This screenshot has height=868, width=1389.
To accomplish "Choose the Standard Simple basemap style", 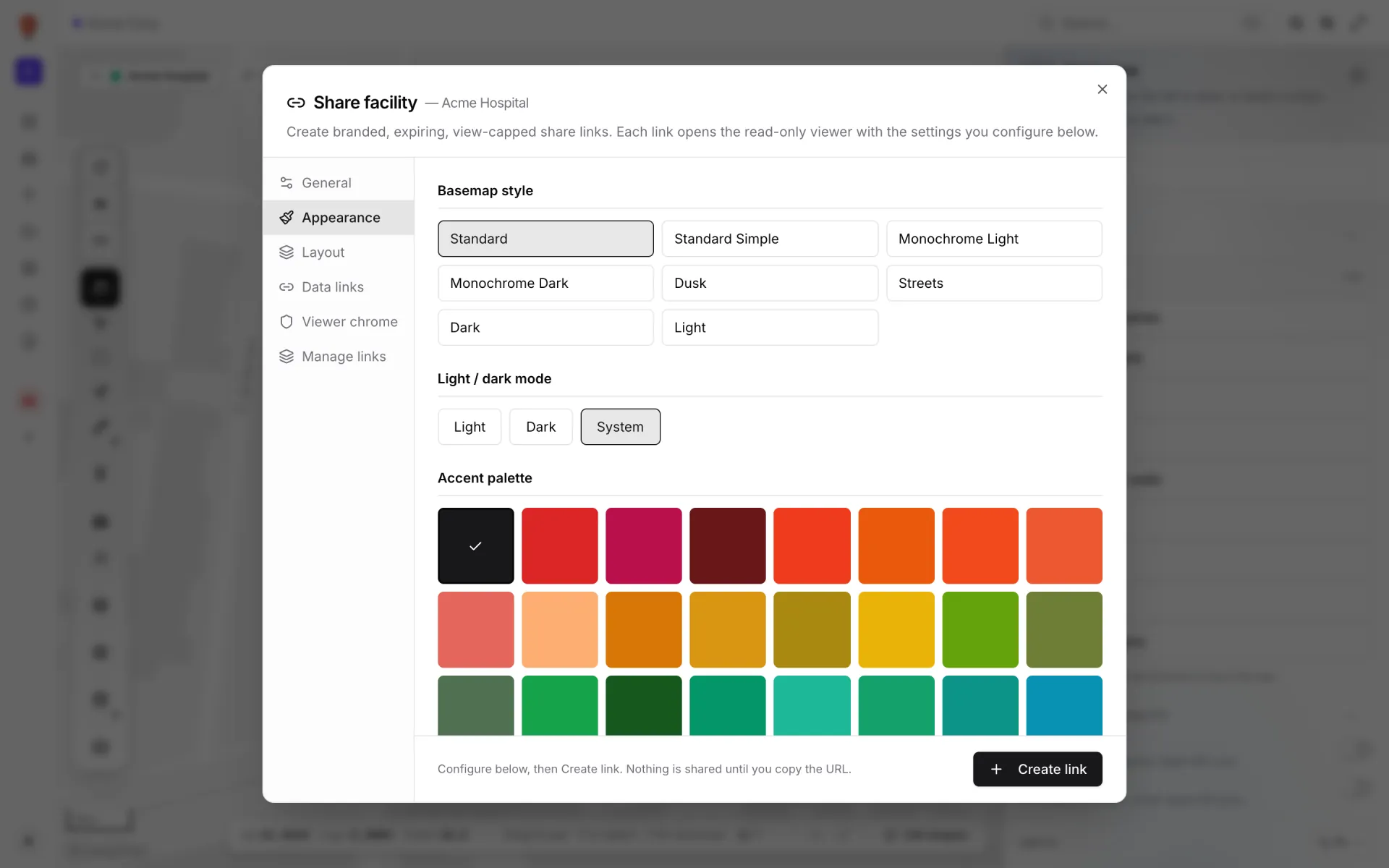I will [x=770, y=239].
